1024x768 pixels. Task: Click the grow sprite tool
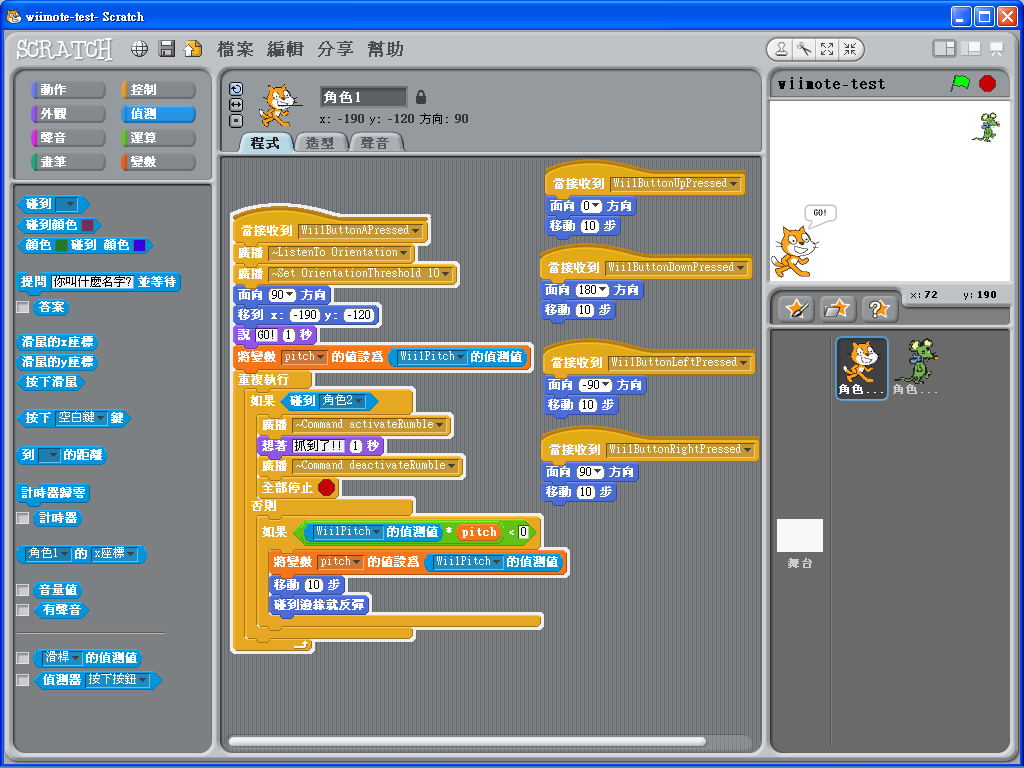827,48
